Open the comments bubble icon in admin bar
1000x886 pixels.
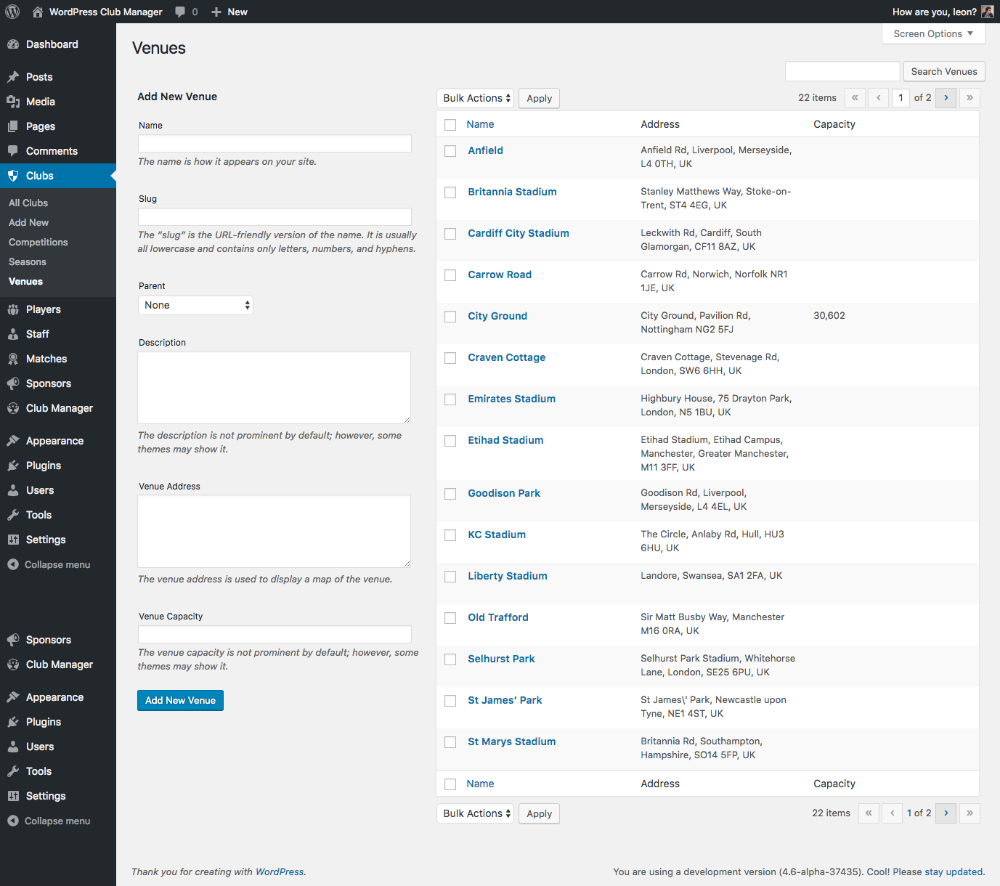tap(180, 11)
